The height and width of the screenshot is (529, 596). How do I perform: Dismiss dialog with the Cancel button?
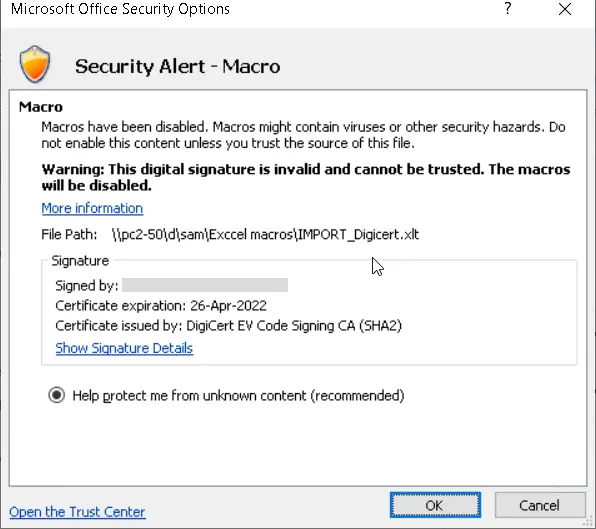point(540,505)
